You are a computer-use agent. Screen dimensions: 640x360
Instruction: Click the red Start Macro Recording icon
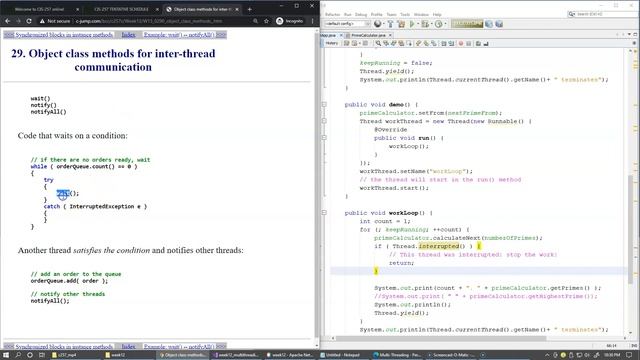pos(461,43)
